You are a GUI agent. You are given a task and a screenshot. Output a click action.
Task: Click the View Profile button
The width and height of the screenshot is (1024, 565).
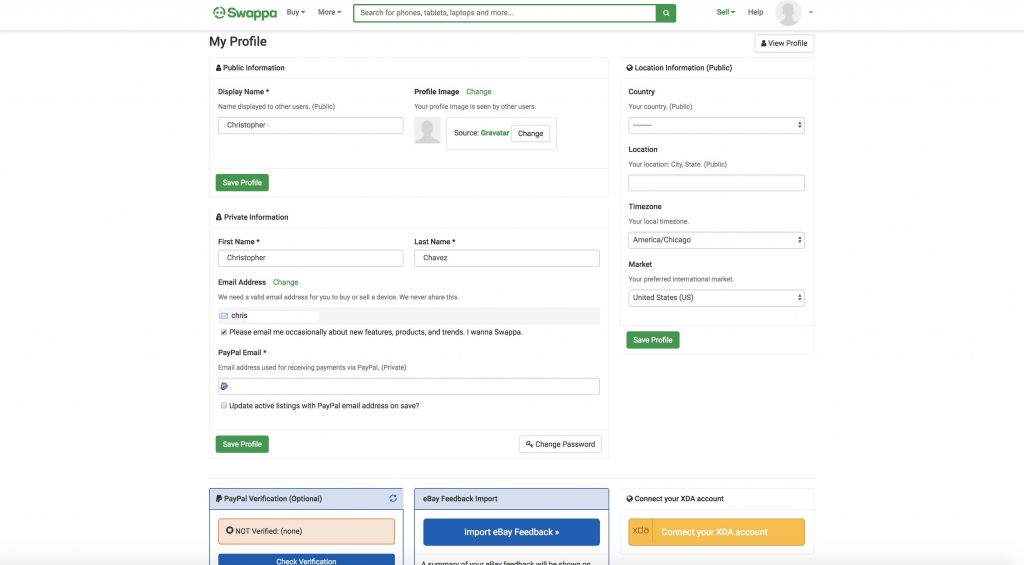coord(784,43)
